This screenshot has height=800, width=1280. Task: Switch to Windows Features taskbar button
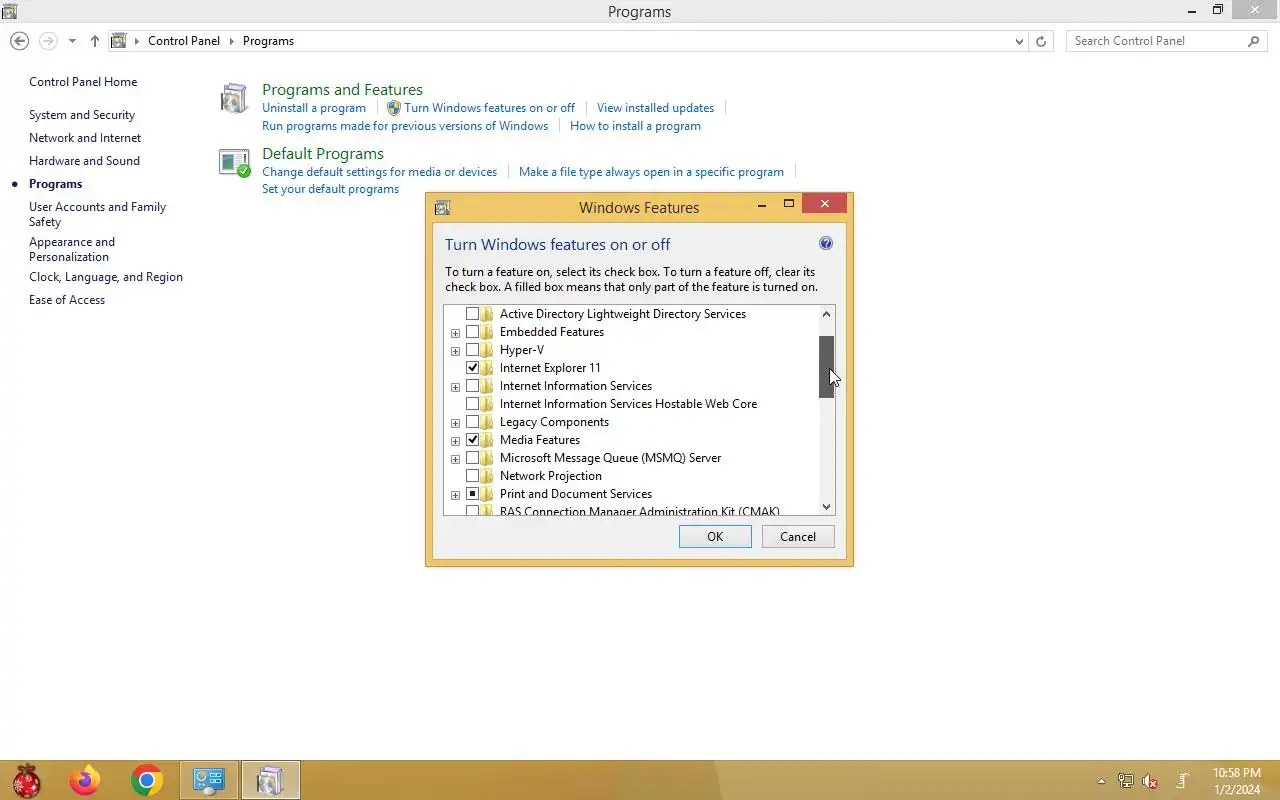(x=270, y=780)
